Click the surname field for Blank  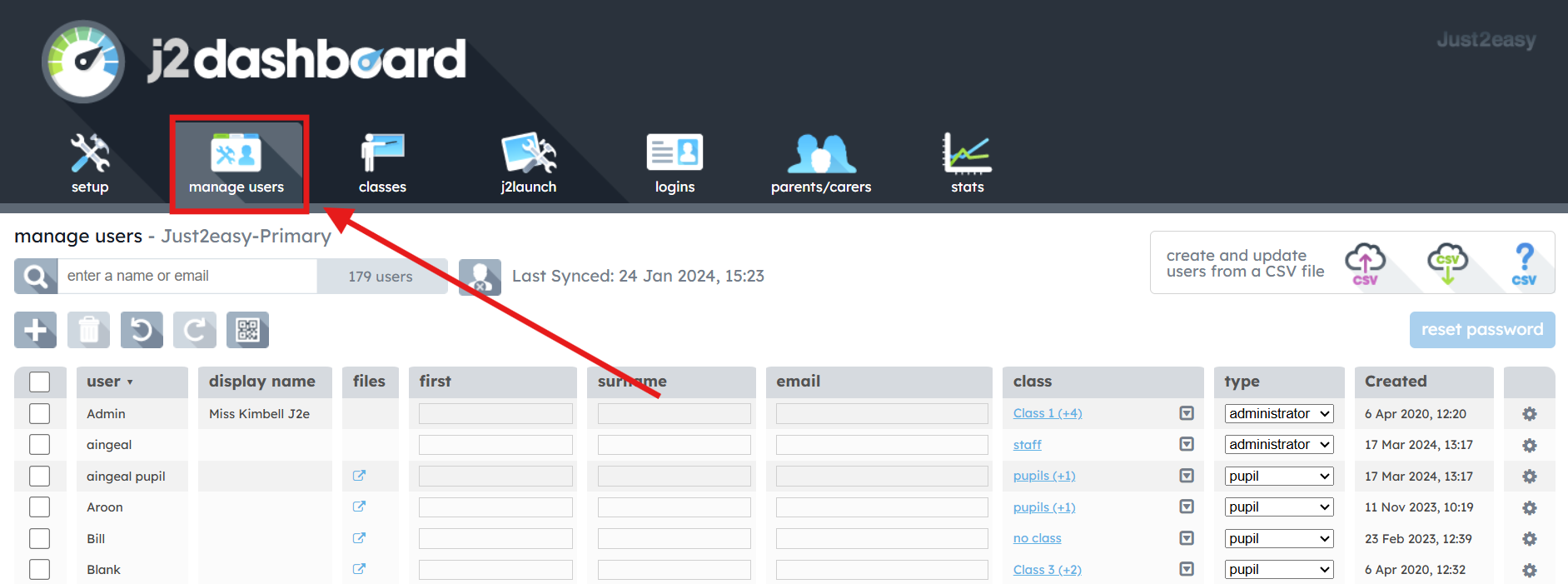click(x=674, y=569)
